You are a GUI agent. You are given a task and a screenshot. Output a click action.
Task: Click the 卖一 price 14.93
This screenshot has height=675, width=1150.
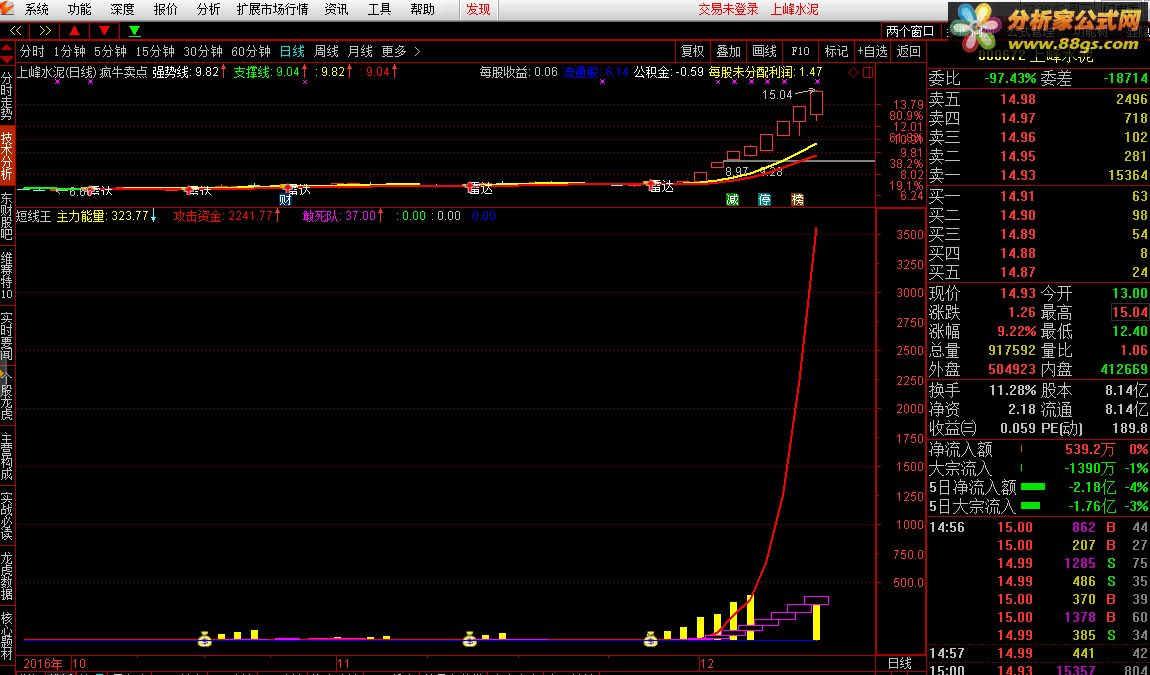[x=1018, y=175]
